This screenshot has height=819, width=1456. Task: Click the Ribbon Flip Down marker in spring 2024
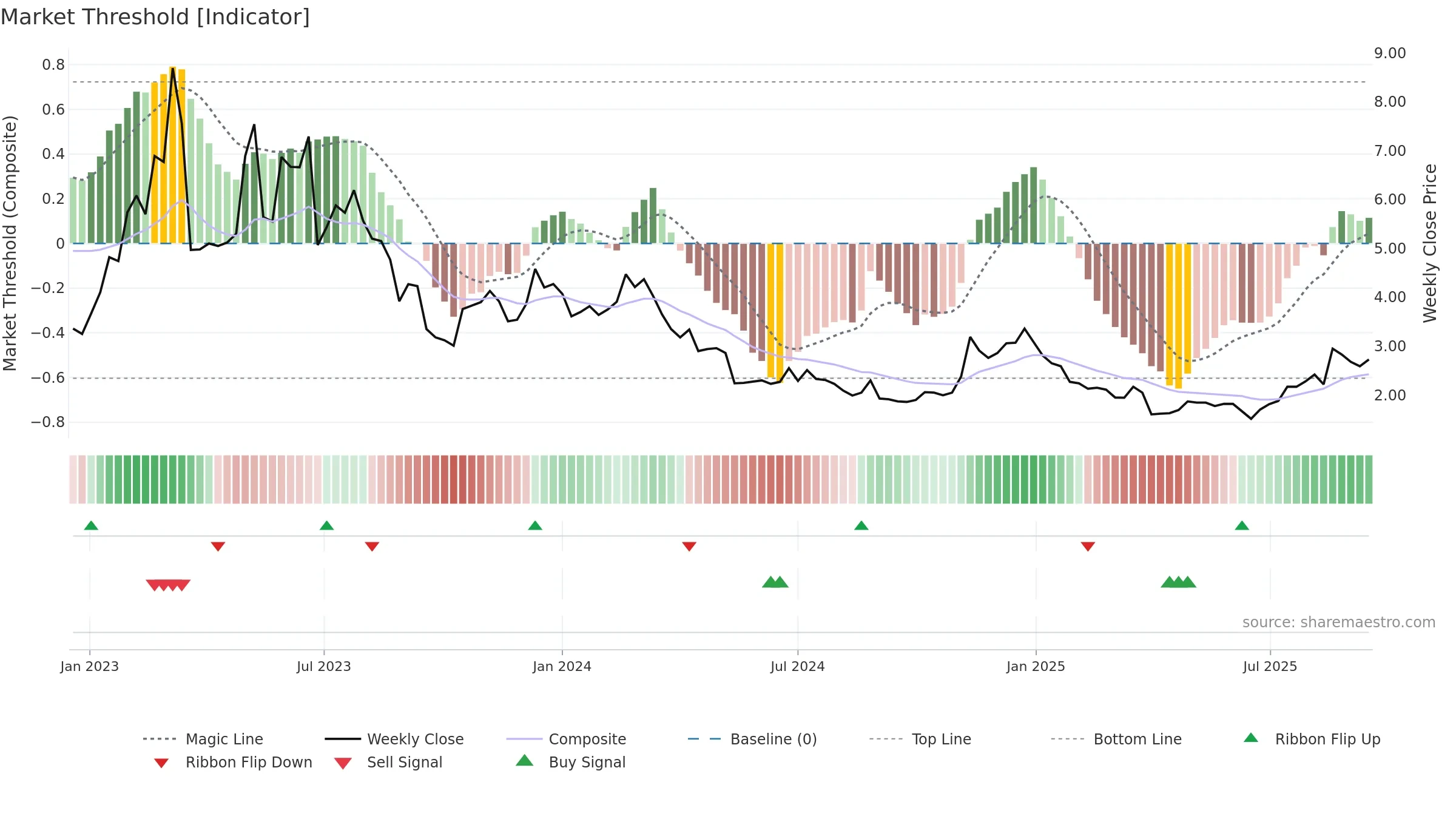(x=689, y=547)
